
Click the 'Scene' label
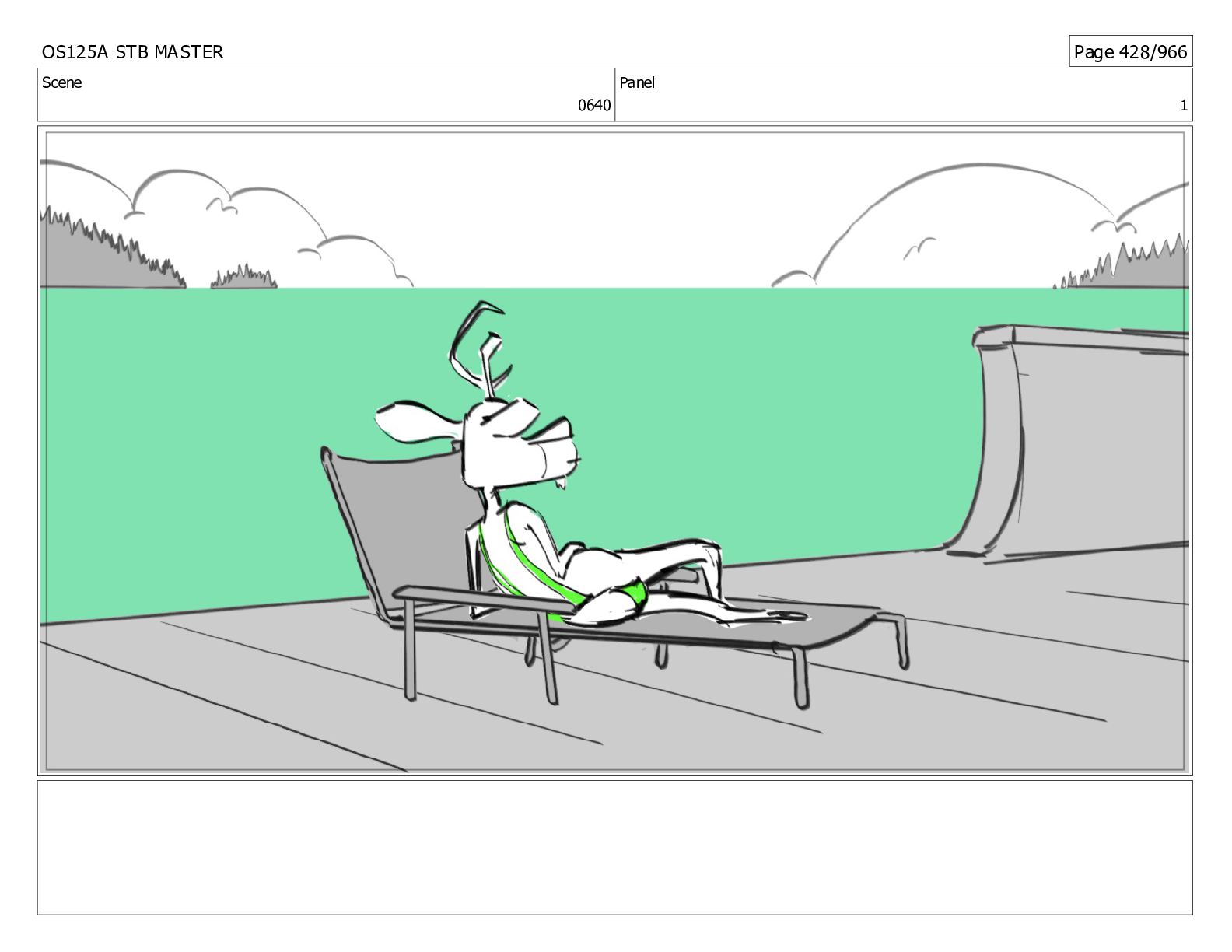coord(61,82)
